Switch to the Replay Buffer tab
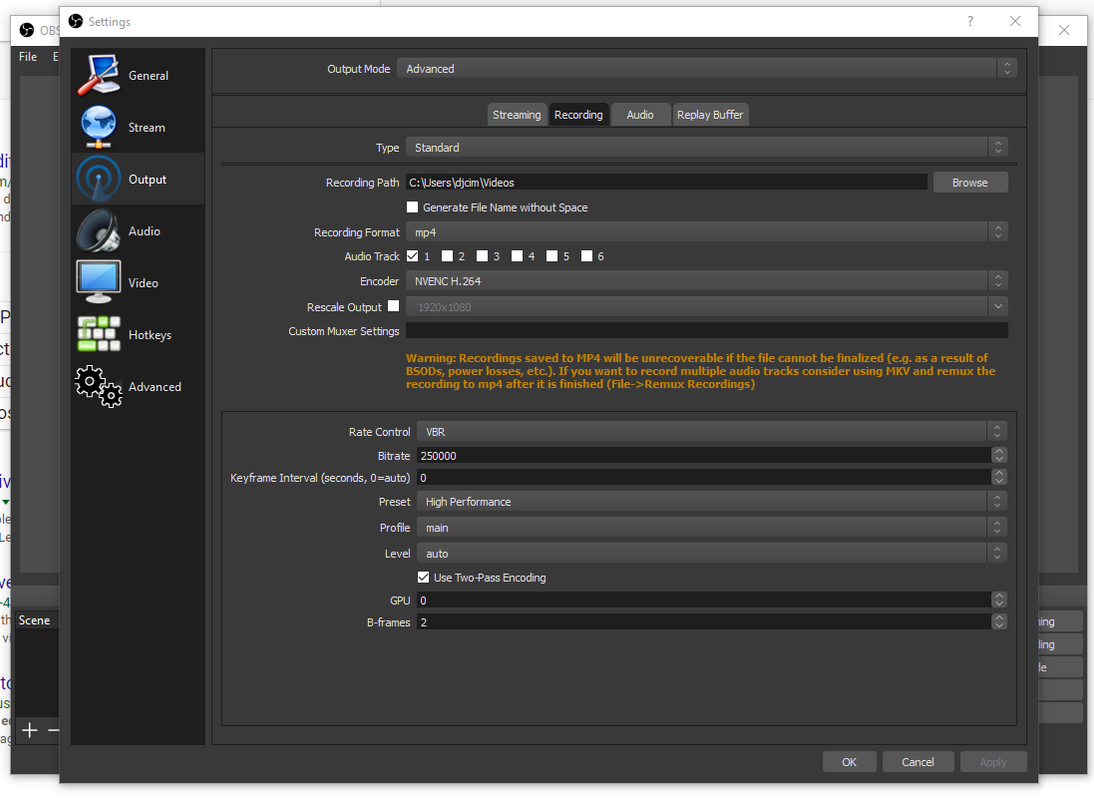Screen dimensions: 1094x800 [x=710, y=114]
